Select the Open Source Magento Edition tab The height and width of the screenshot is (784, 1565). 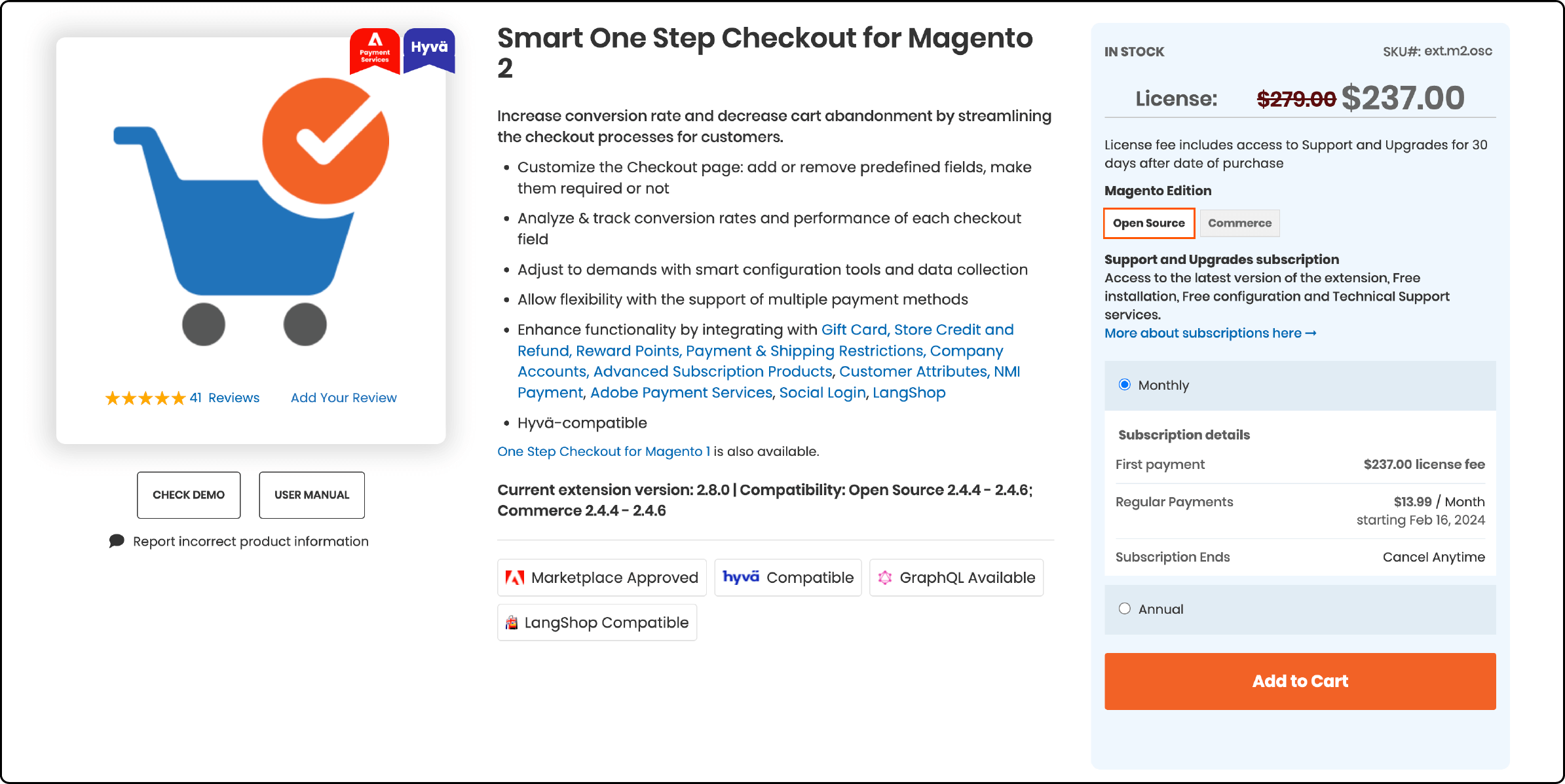[x=1148, y=223]
